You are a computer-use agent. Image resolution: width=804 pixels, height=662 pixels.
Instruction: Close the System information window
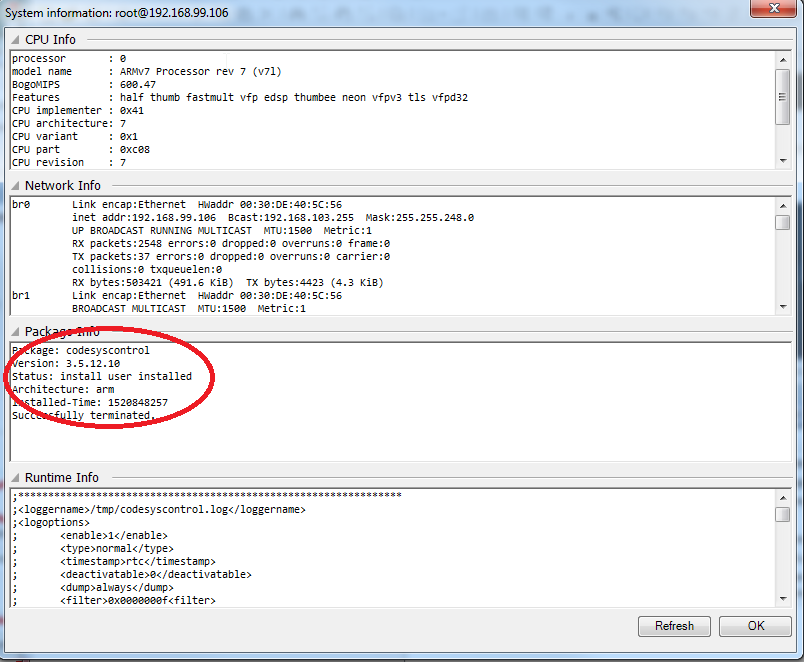775,10
